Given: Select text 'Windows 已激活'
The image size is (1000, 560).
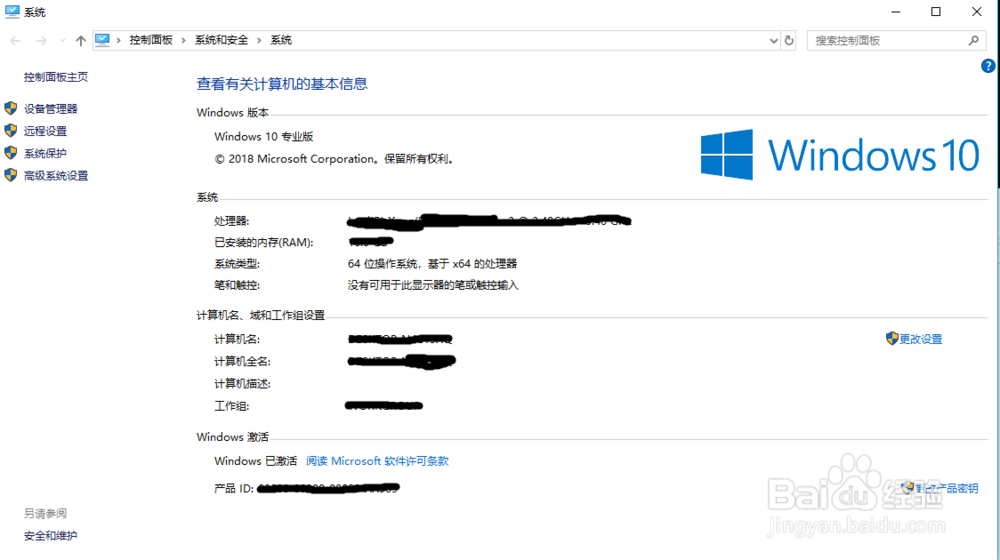Looking at the screenshot, I should tap(256, 461).
